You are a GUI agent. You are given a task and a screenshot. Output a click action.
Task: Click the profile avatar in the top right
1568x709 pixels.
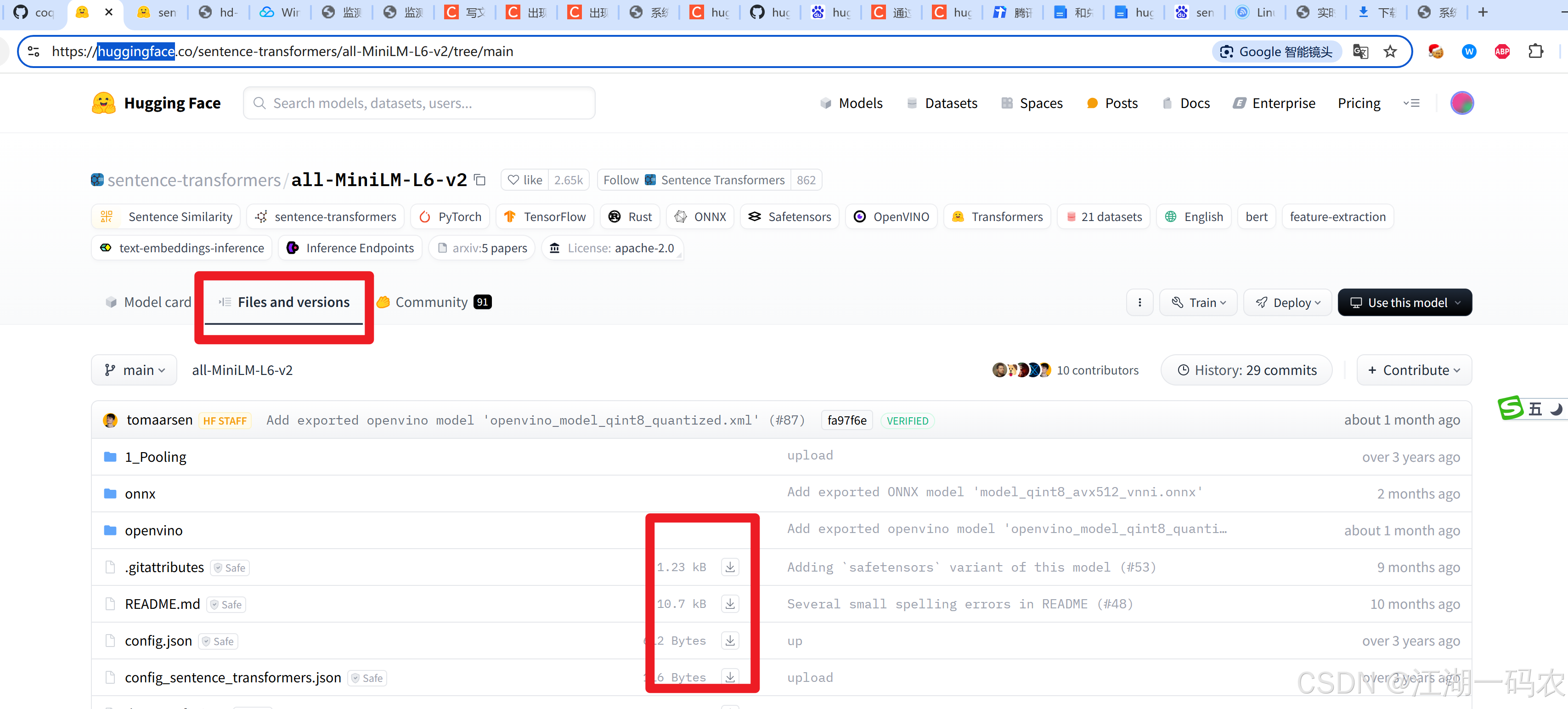(1462, 102)
